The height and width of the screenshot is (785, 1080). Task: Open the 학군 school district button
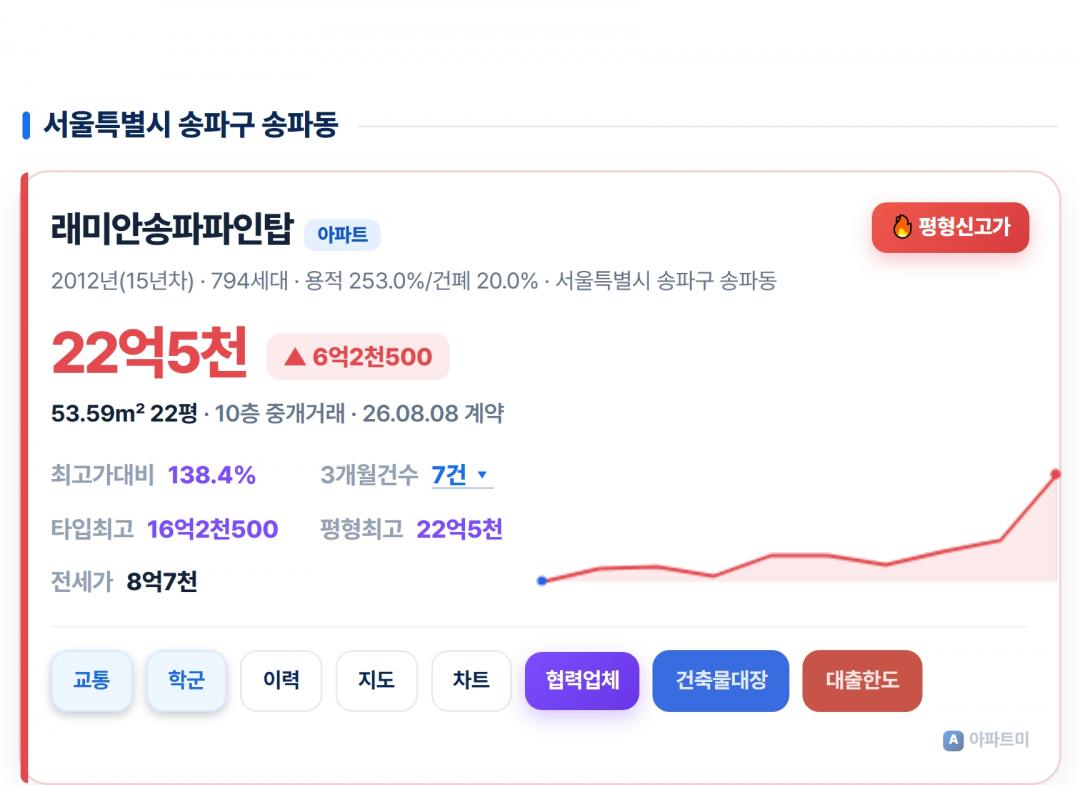pyautogui.click(x=187, y=680)
